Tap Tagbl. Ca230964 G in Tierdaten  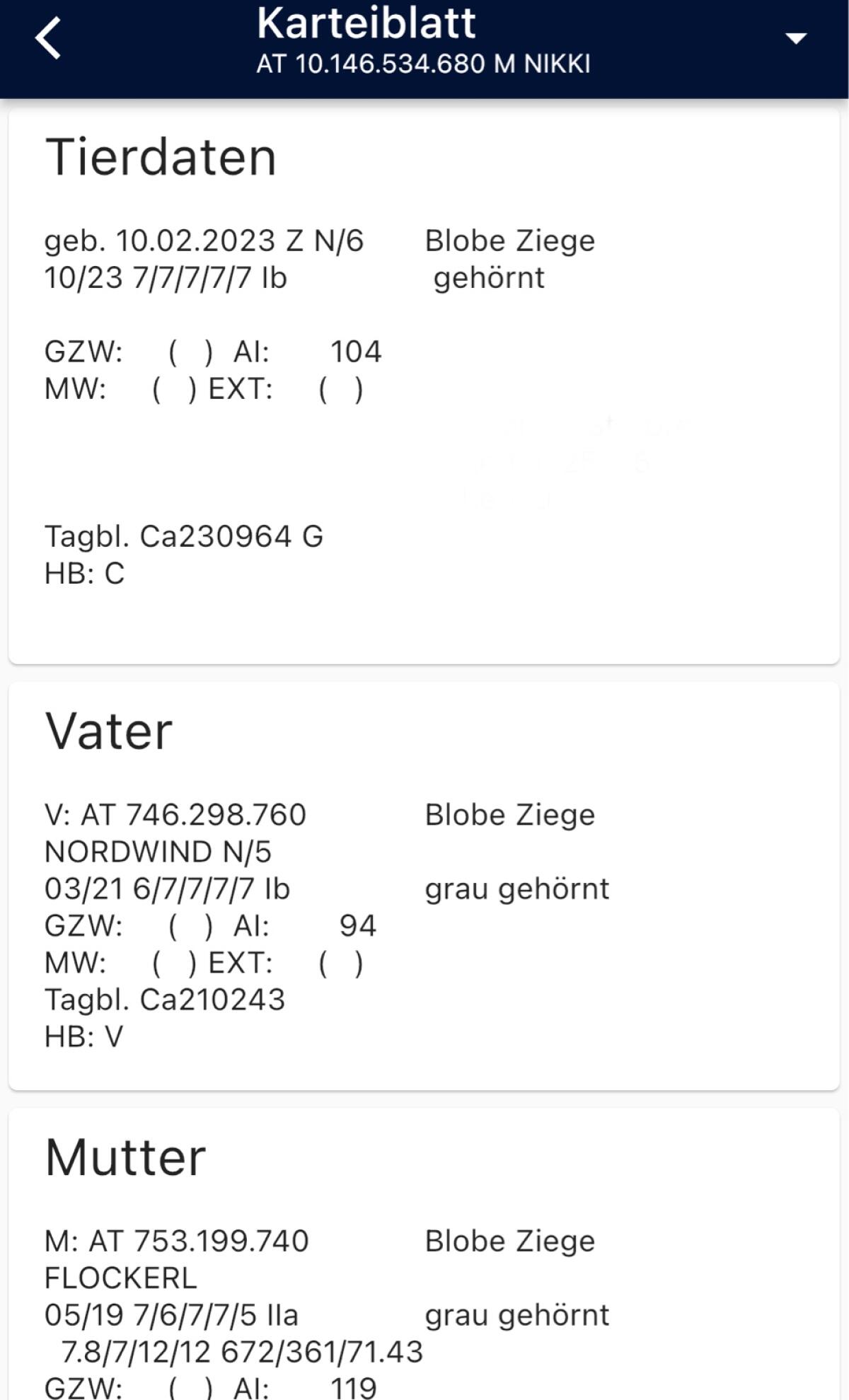(x=184, y=537)
